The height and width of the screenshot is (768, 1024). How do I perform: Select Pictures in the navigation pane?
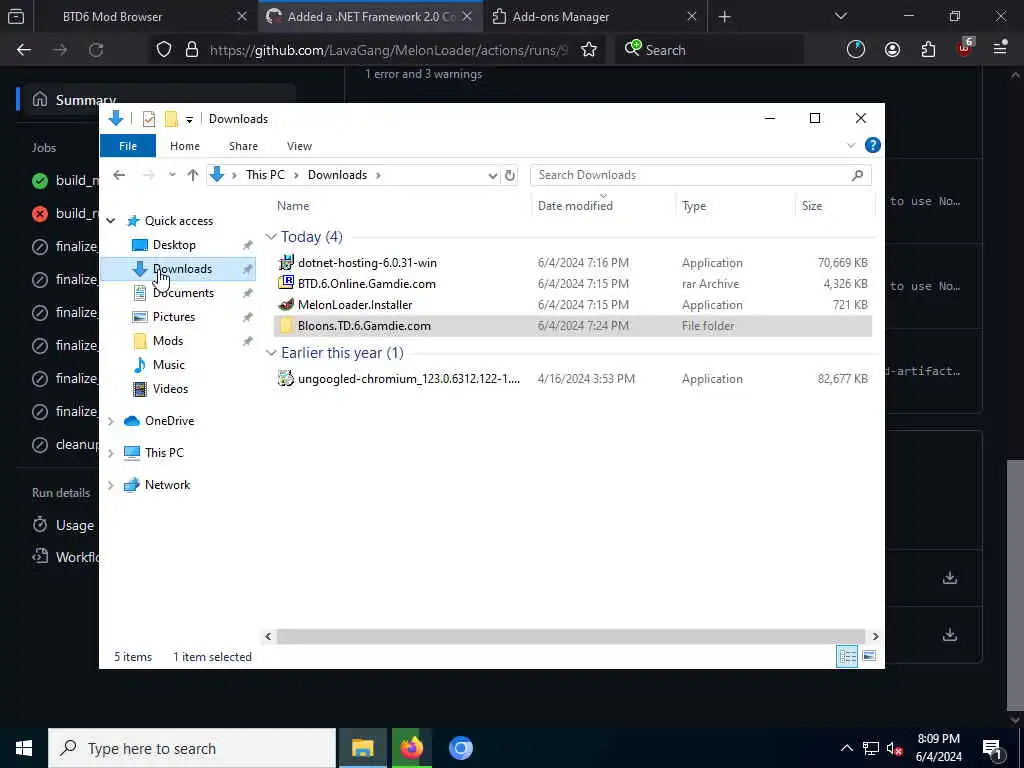click(x=174, y=317)
